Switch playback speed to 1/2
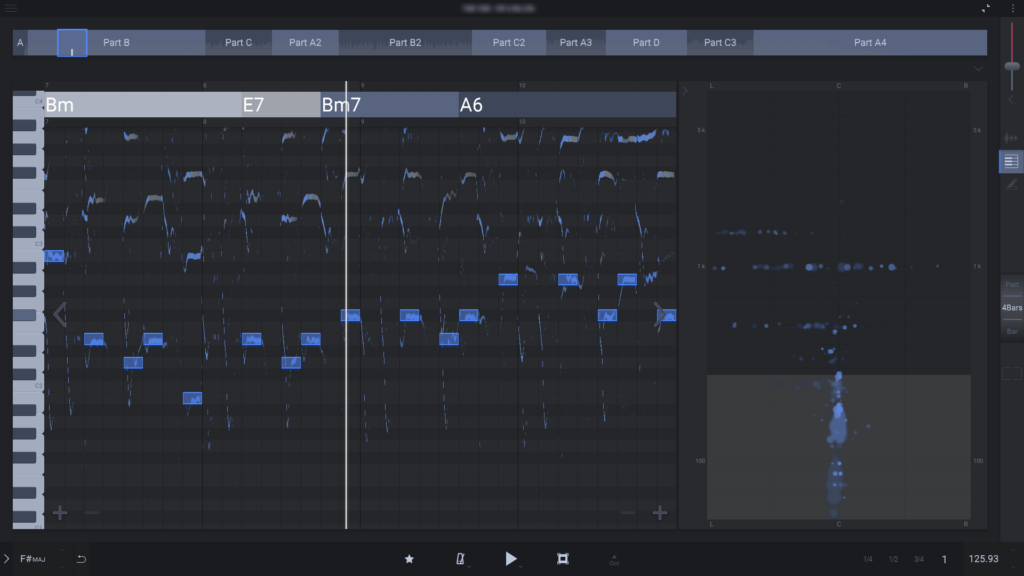The height and width of the screenshot is (576, 1024). point(892,559)
